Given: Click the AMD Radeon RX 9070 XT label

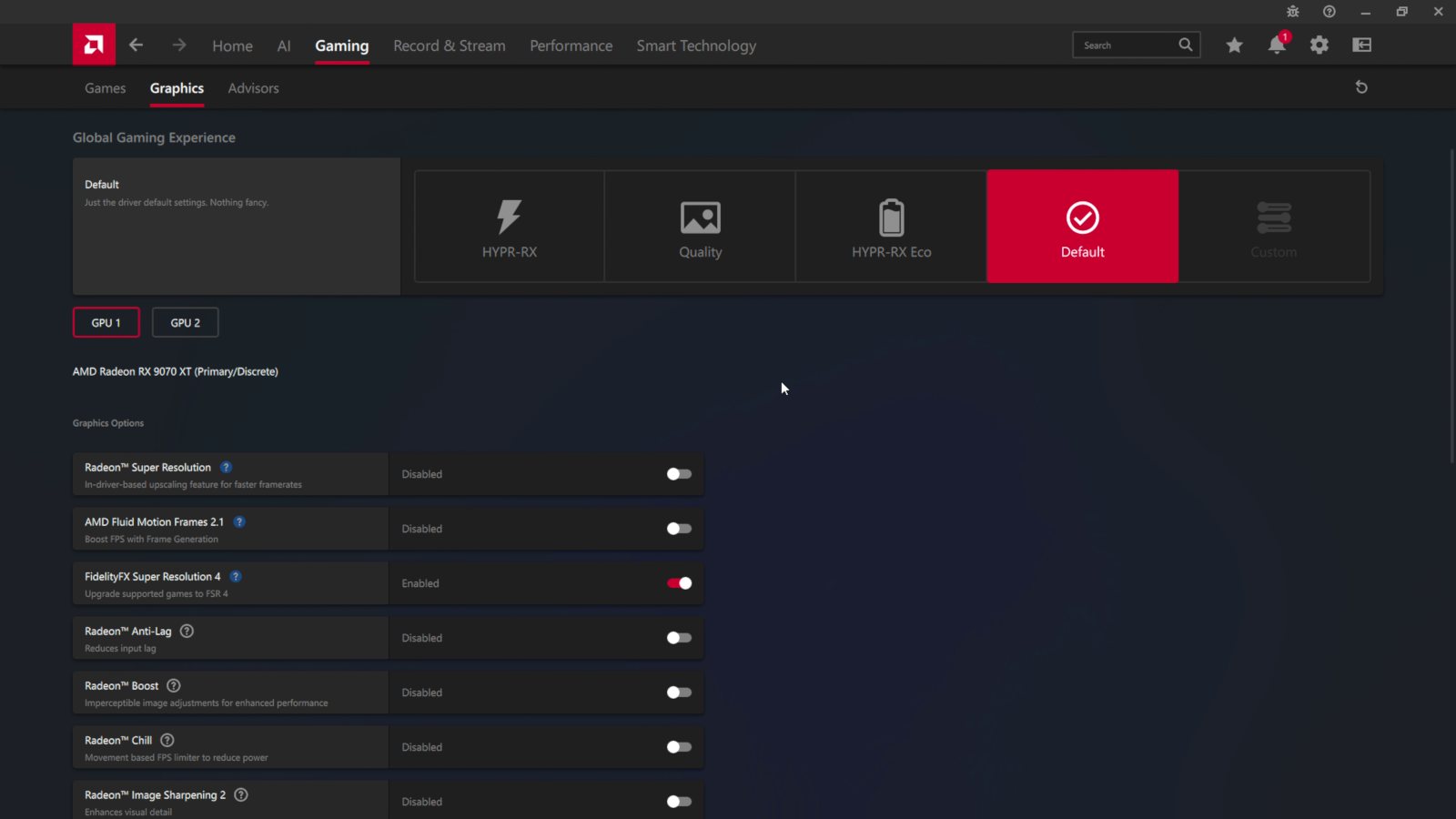Looking at the screenshot, I should click(176, 371).
